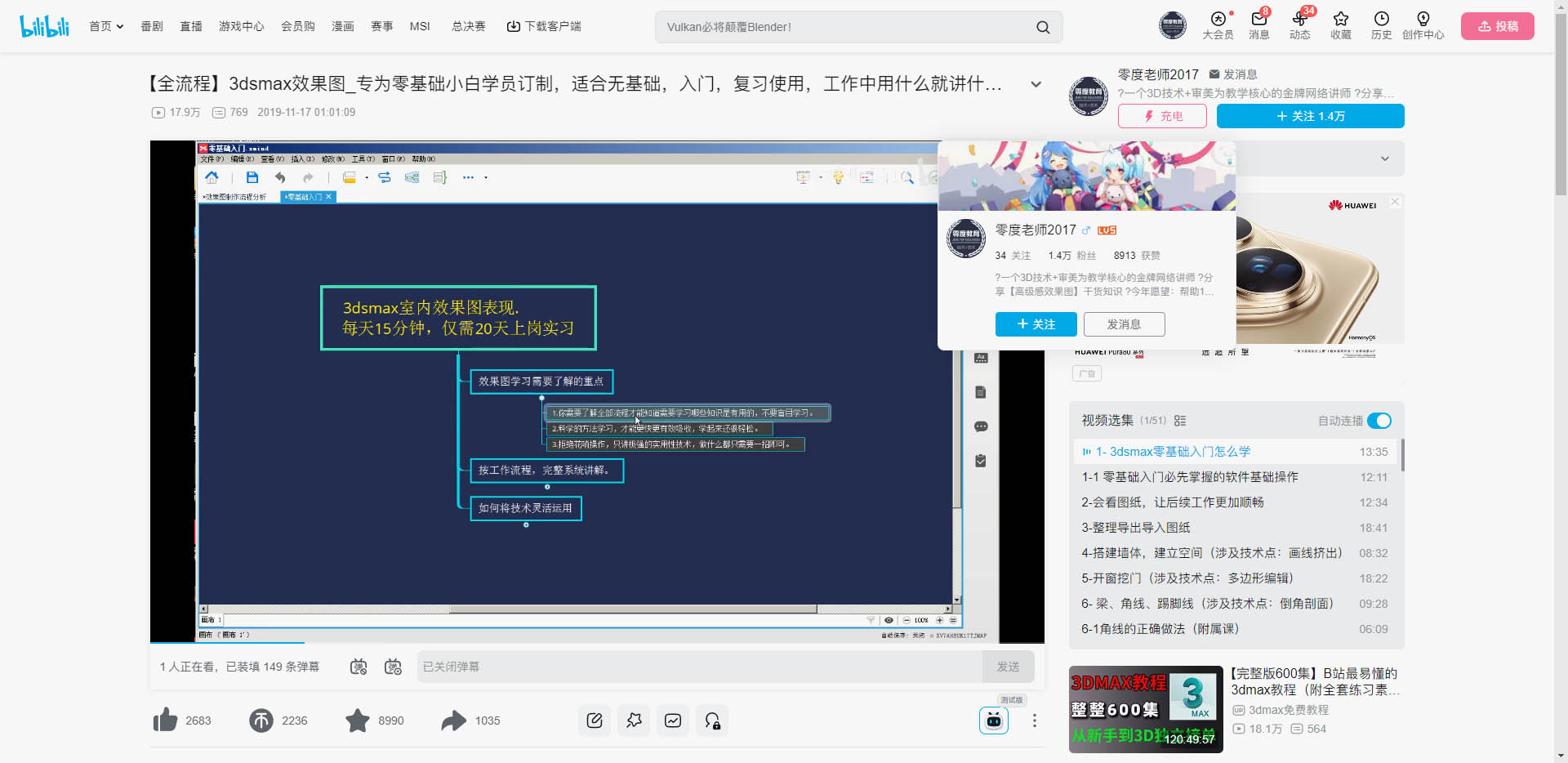Image resolution: width=1568 pixels, height=763 pixels.
Task: Click 关注 button in profile popup
Action: 1036,324
